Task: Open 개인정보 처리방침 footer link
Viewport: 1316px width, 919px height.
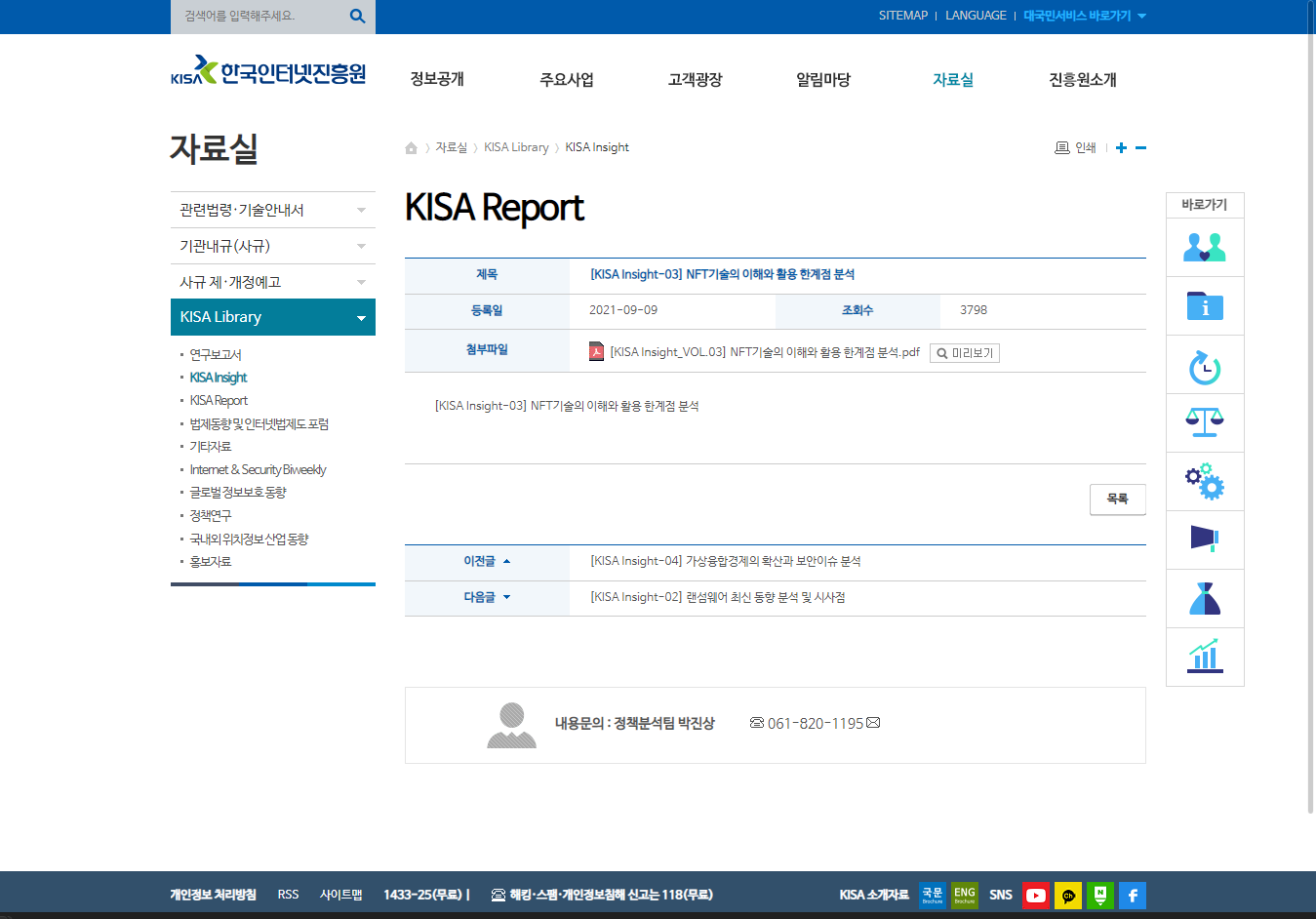Action: [x=213, y=895]
